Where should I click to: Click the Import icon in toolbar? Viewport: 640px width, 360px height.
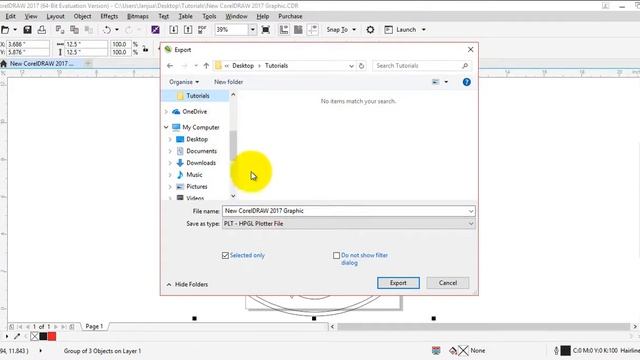[173, 30]
